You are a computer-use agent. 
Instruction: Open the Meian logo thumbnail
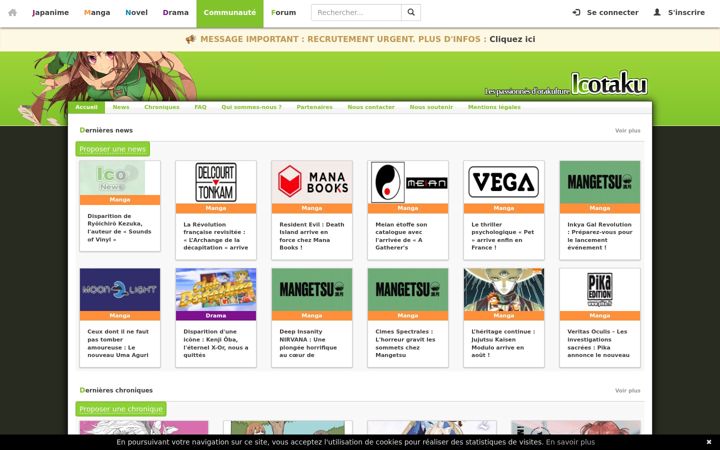[x=408, y=182]
